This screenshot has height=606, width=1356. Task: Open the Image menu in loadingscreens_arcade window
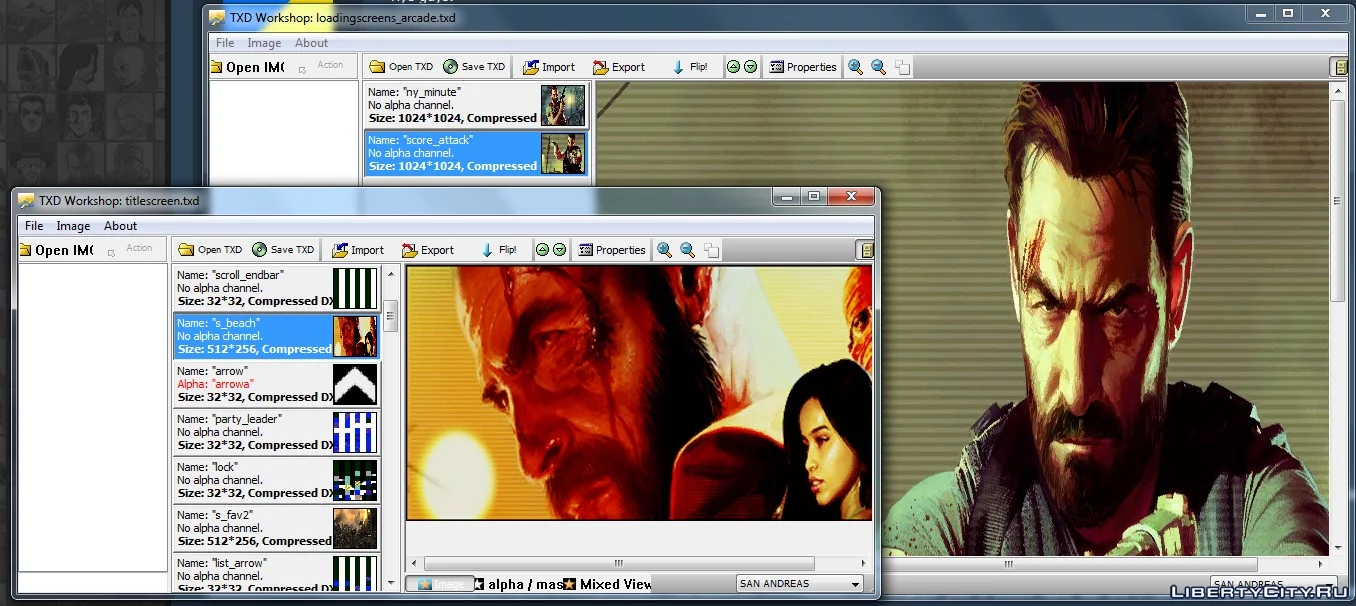click(x=264, y=43)
